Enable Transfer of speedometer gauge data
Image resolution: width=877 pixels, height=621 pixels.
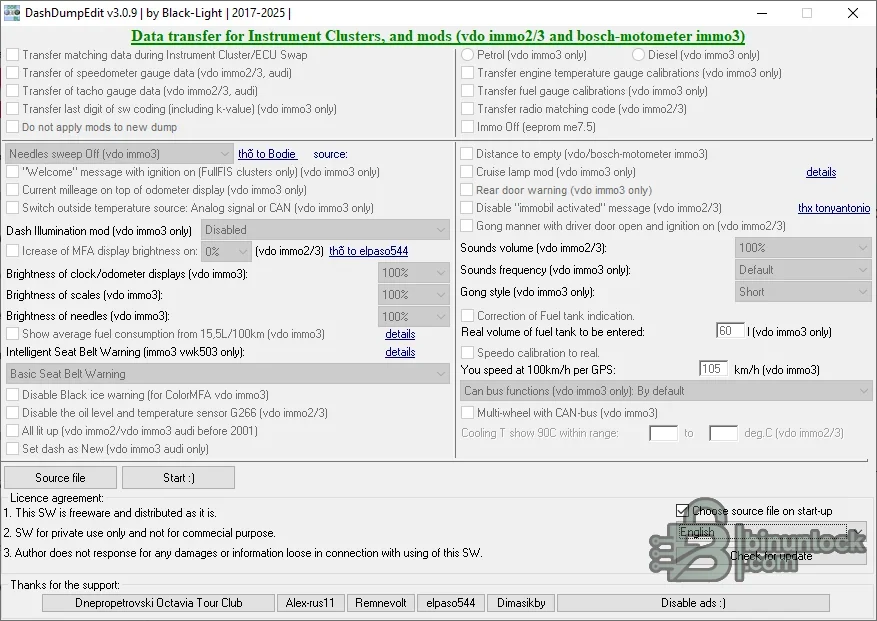12,73
